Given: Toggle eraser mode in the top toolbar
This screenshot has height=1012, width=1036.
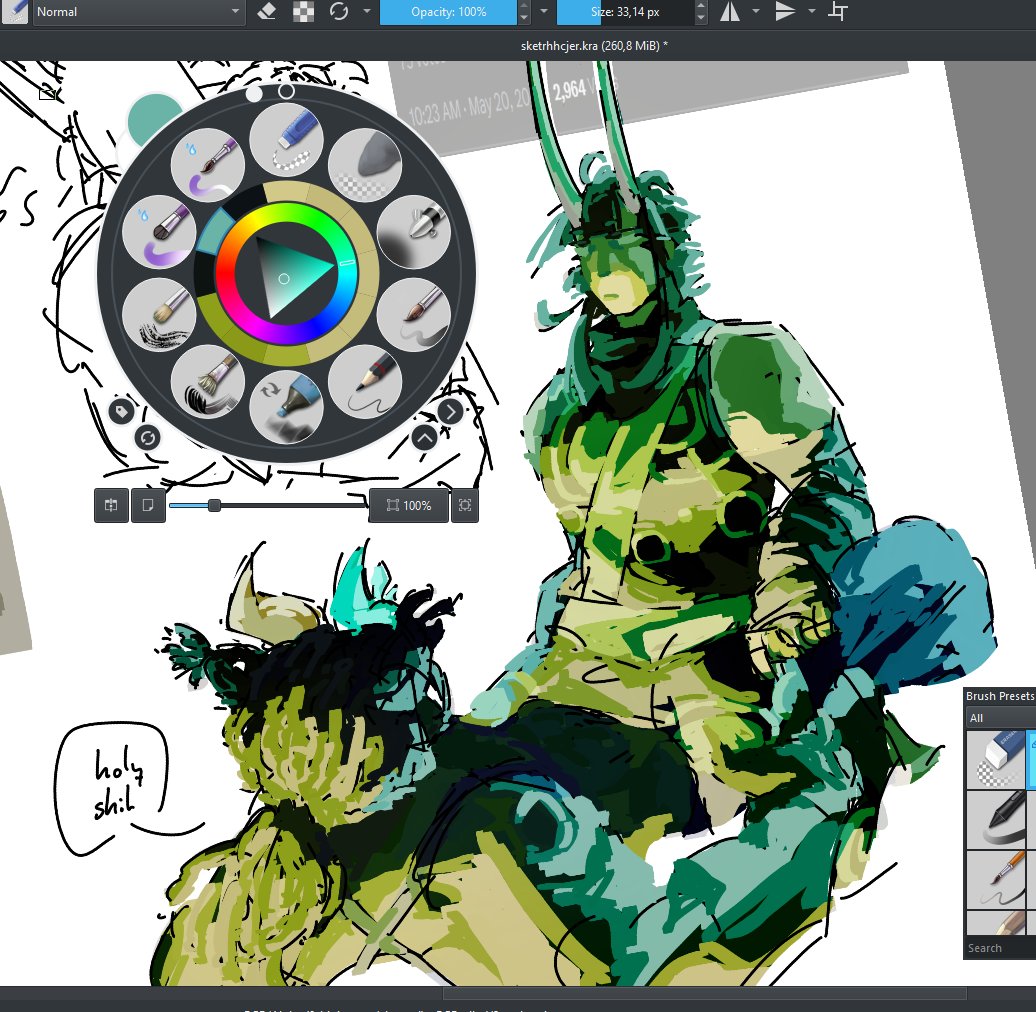Looking at the screenshot, I should tap(267, 11).
